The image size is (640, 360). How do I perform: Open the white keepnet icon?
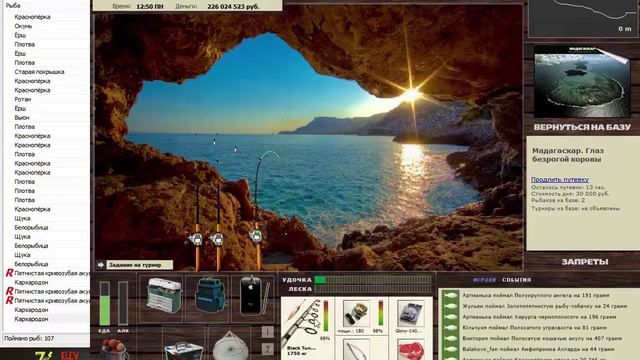click(x=230, y=346)
